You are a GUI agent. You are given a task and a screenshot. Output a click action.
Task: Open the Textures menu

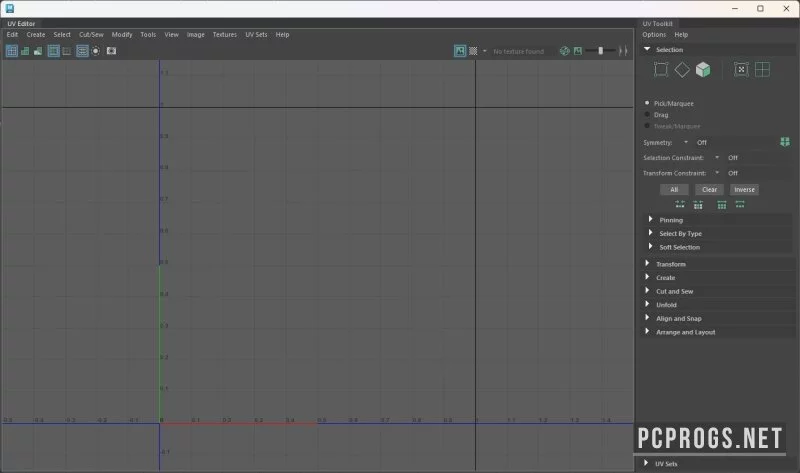224,35
